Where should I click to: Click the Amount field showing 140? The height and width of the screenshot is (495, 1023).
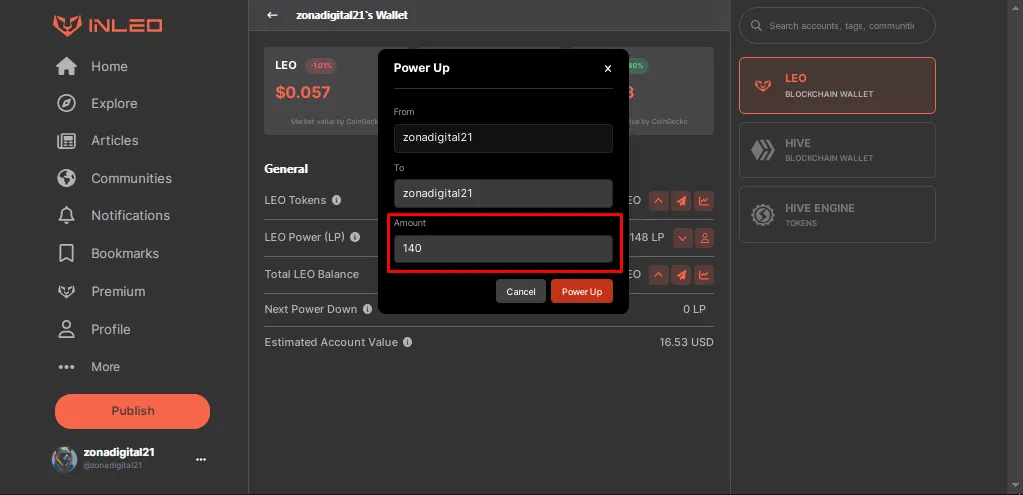click(x=503, y=248)
